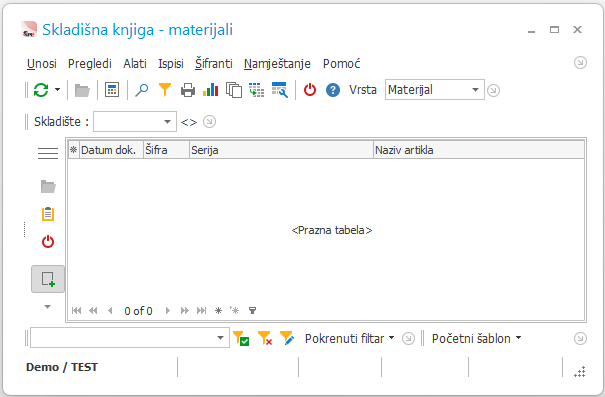Image resolution: width=605 pixels, height=397 pixels.
Task: Click the toolbar options arrow beside Vrsta
Action: click(493, 90)
